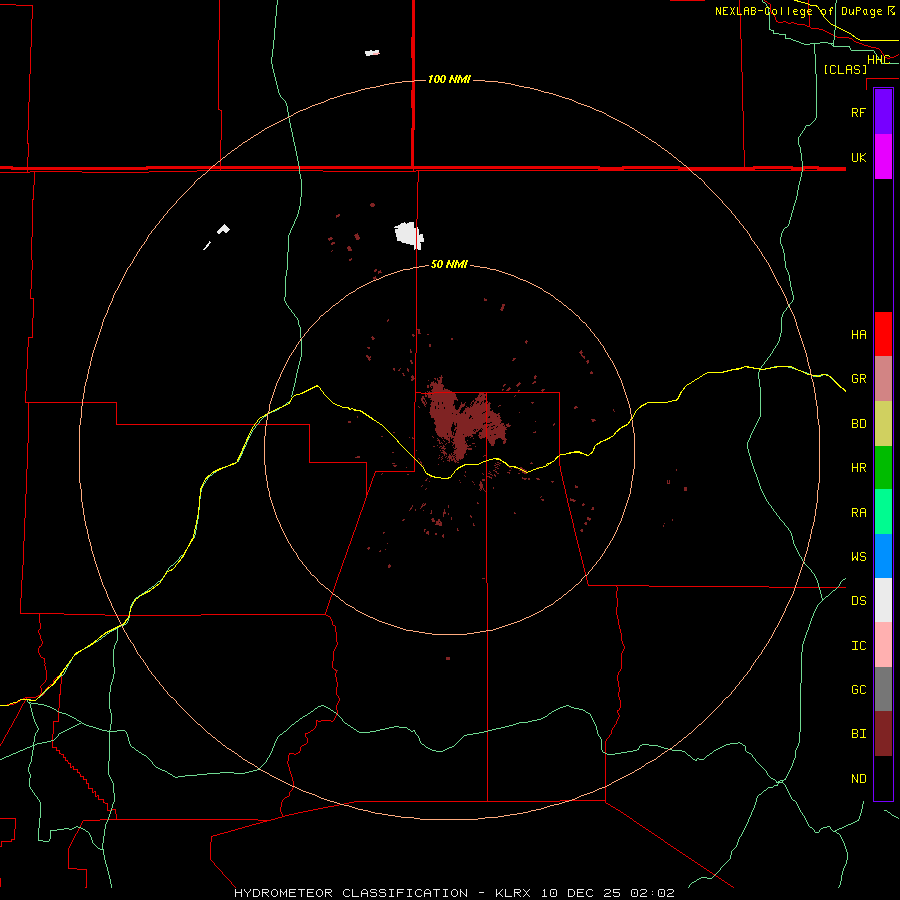Click the BD yellow legend swatch

883,423
